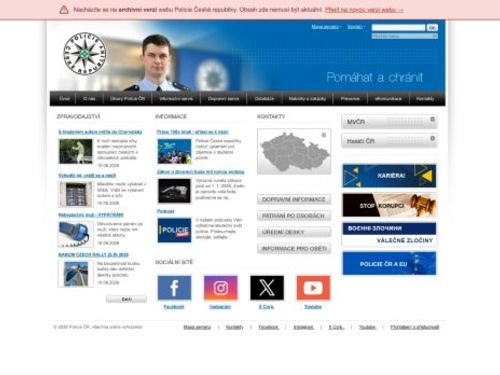
Task: Click the small icon on Hasiči ČR button
Action: [432, 138]
